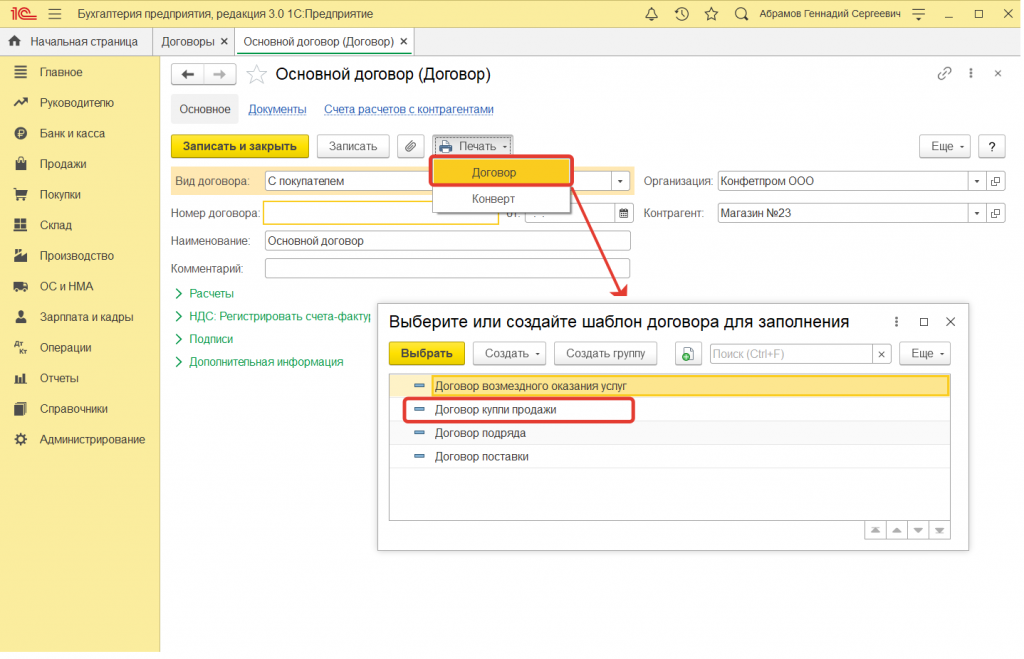Click the favorites star in title bar
1024x659 pixels.
(x=711, y=14)
